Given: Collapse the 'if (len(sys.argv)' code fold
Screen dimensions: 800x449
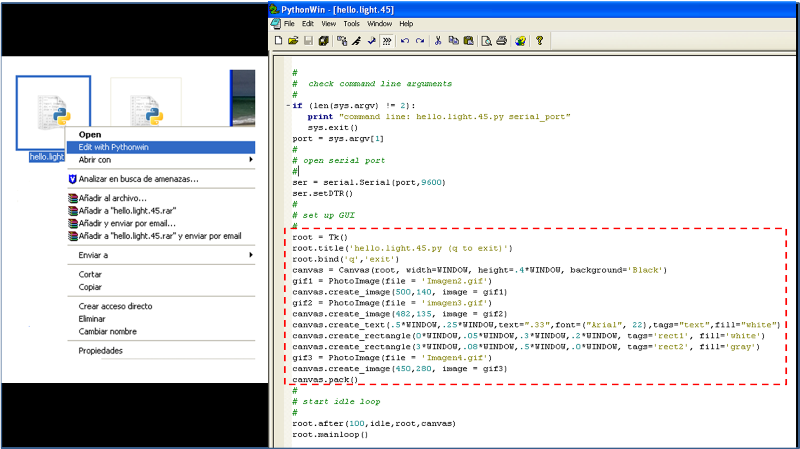Looking at the screenshot, I should tap(286, 105).
